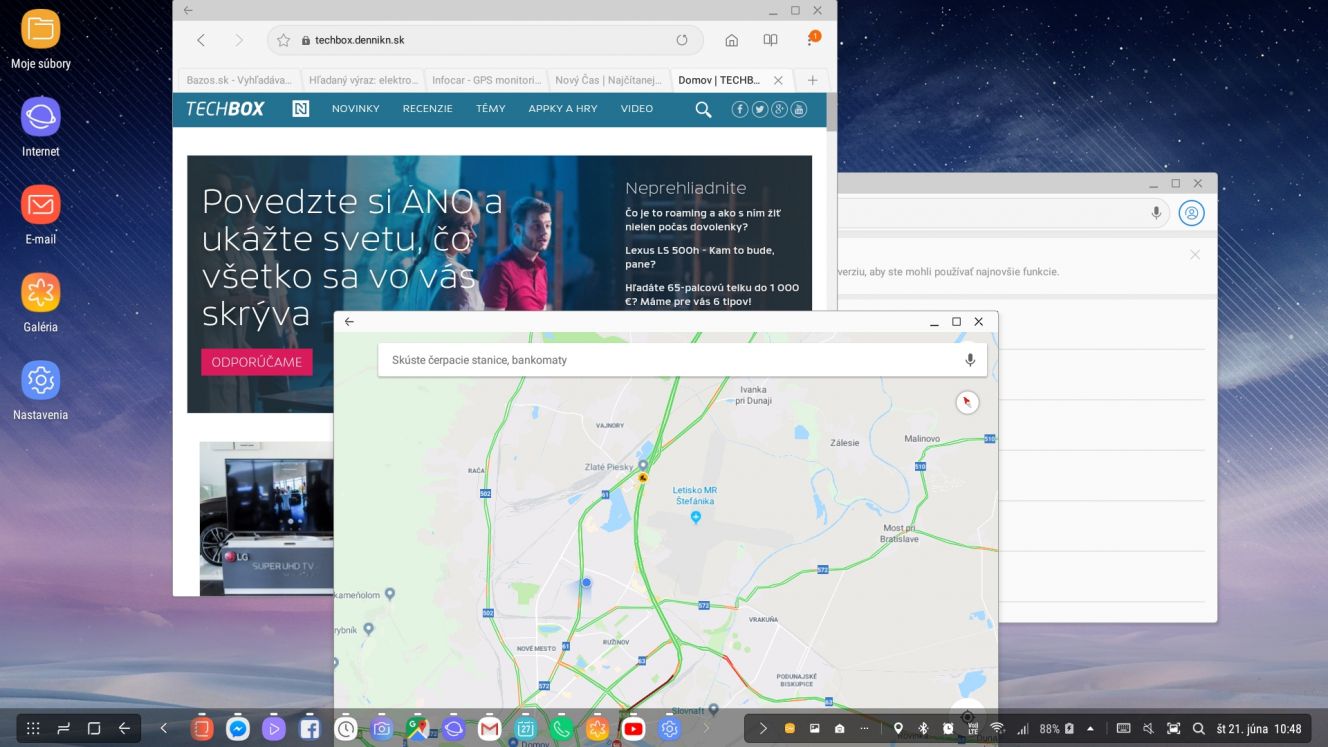The width and height of the screenshot is (1328, 747).
Task: Open on-screen keyboard tray icon
Action: (1123, 729)
